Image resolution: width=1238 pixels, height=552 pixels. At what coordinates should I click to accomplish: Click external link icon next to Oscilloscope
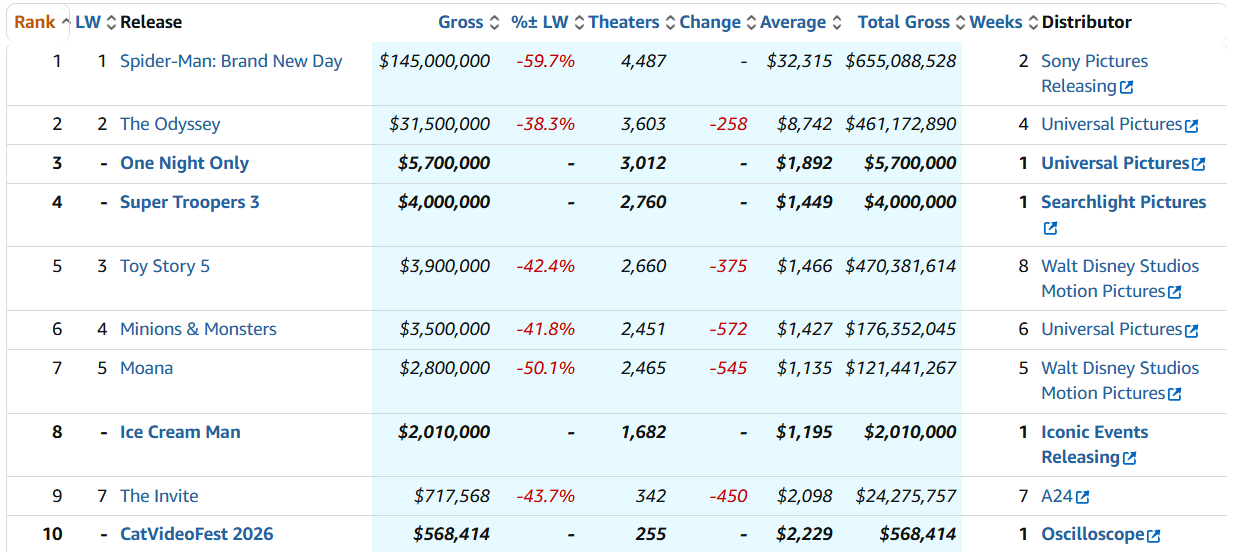1154,536
